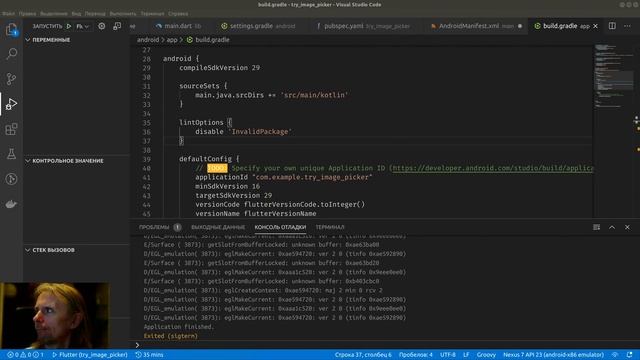
Task: Open the Файл menu
Action: (8, 13)
